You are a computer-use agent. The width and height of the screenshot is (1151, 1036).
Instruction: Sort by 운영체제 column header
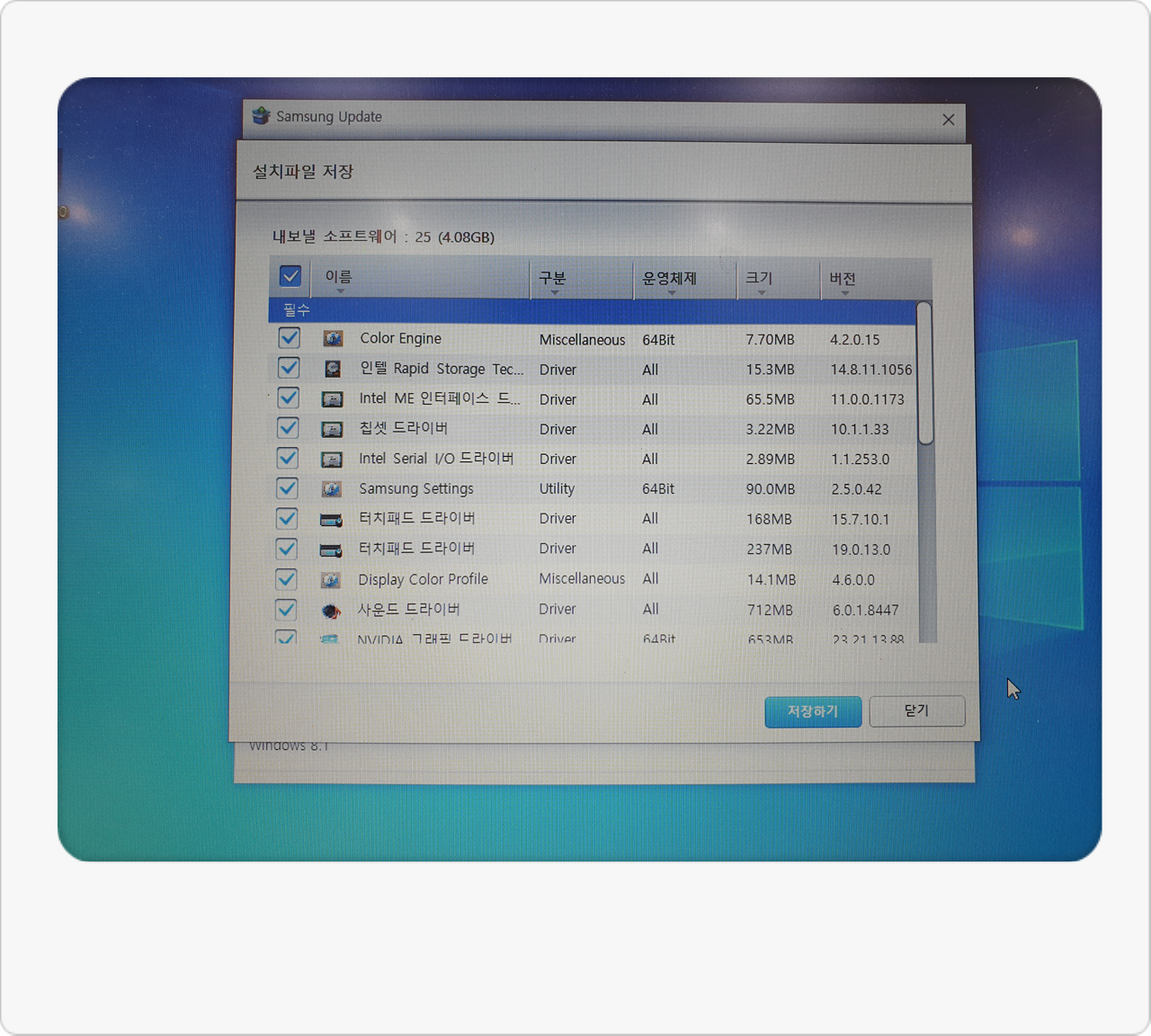click(685, 279)
